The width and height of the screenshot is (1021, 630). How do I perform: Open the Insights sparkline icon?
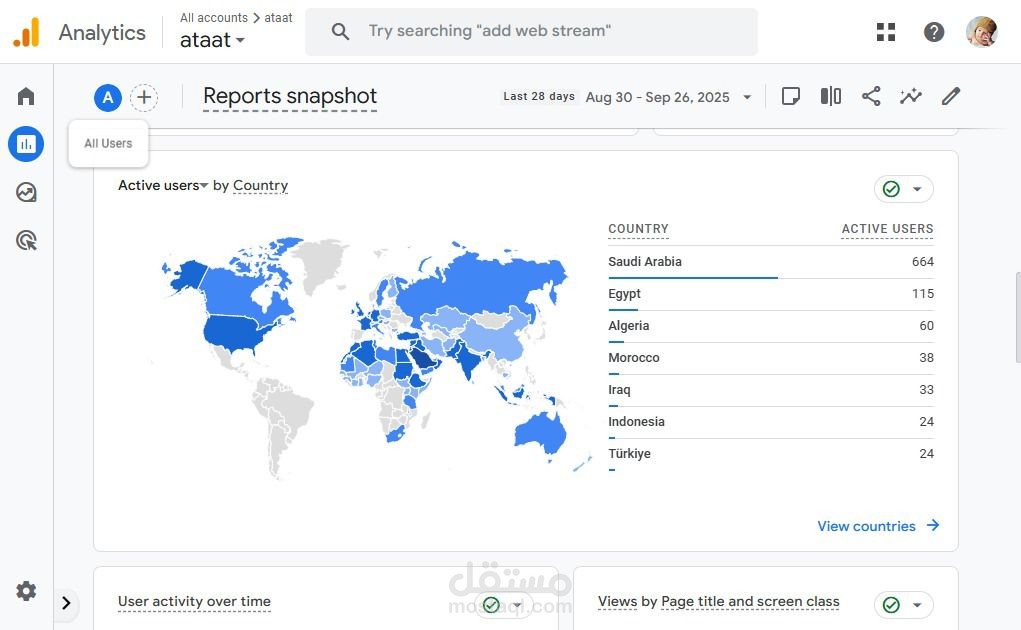pyautogui.click(x=910, y=96)
